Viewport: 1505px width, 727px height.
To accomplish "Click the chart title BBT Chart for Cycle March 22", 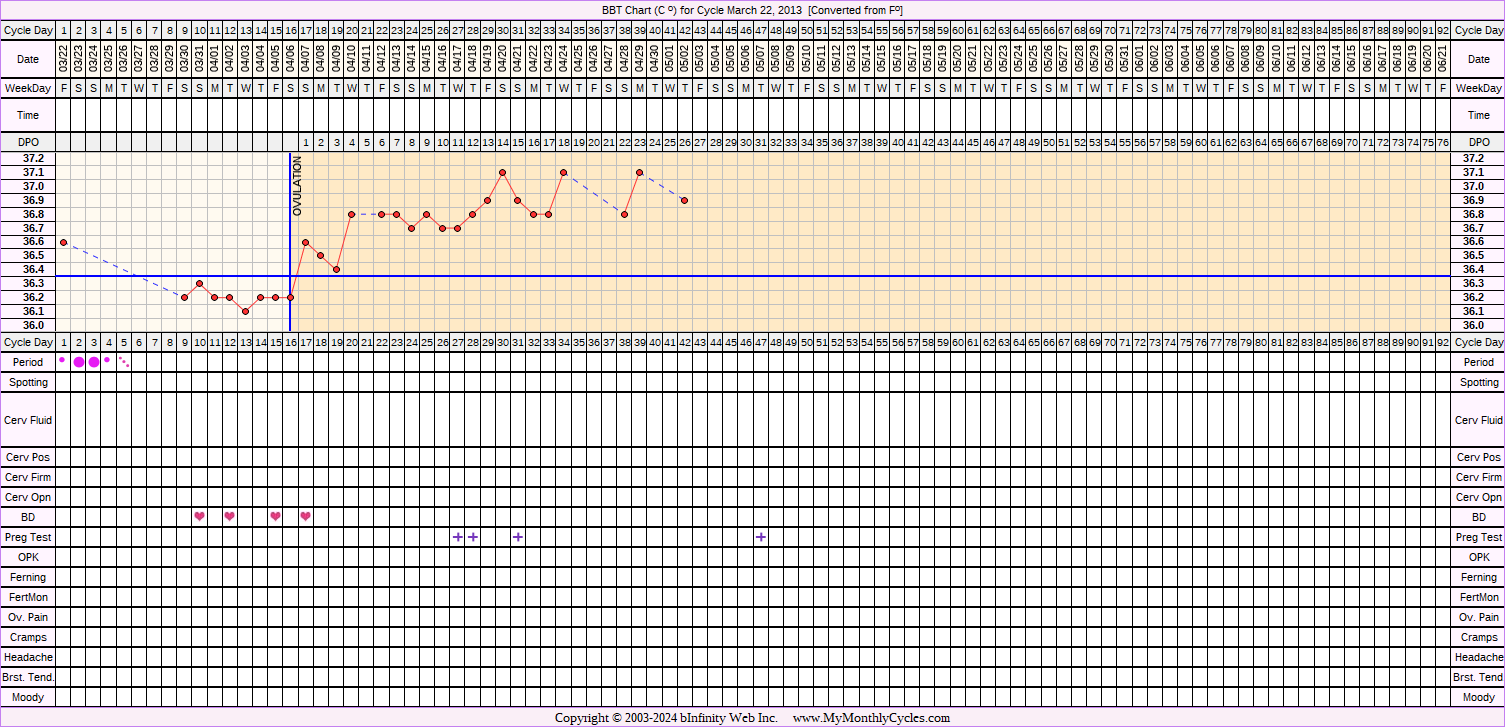I will tap(752, 9).
